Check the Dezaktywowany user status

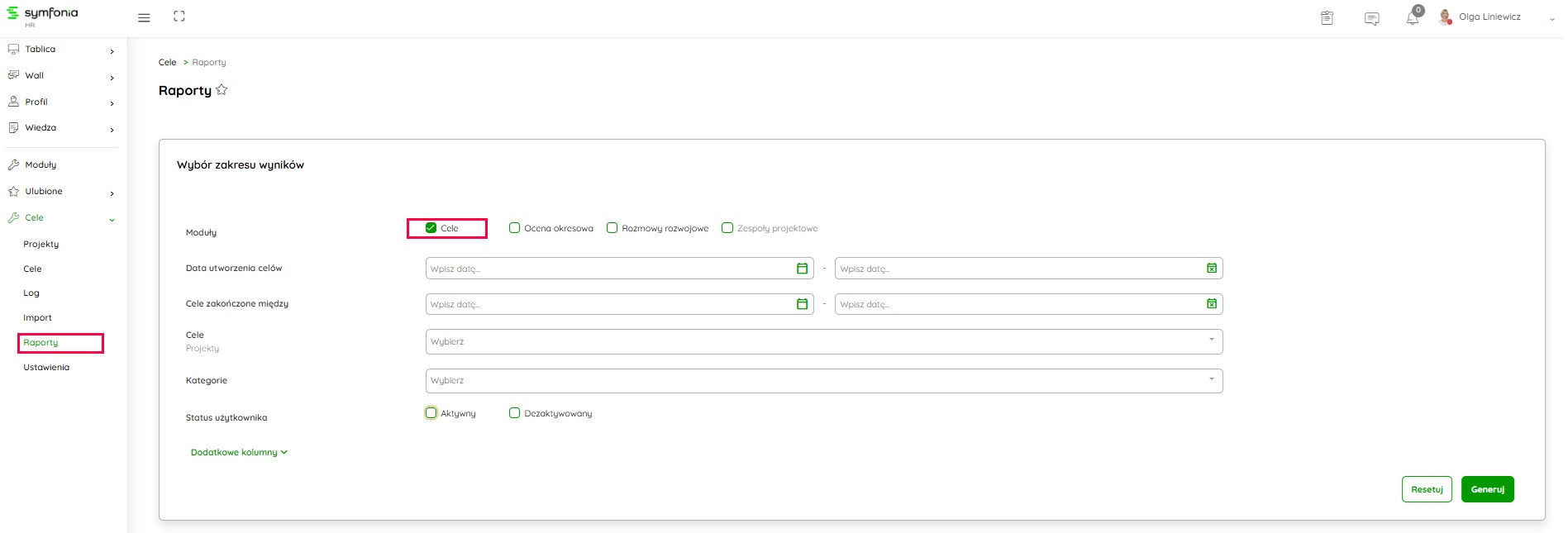(x=514, y=413)
